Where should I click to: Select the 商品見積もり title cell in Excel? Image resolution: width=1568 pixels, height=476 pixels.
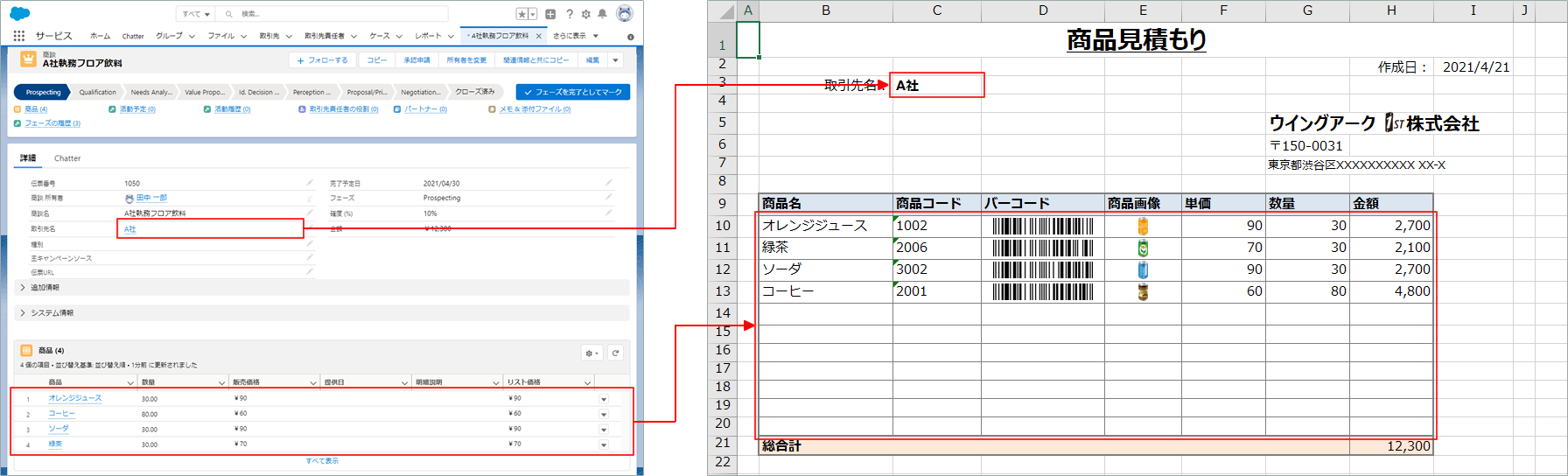[1137, 39]
